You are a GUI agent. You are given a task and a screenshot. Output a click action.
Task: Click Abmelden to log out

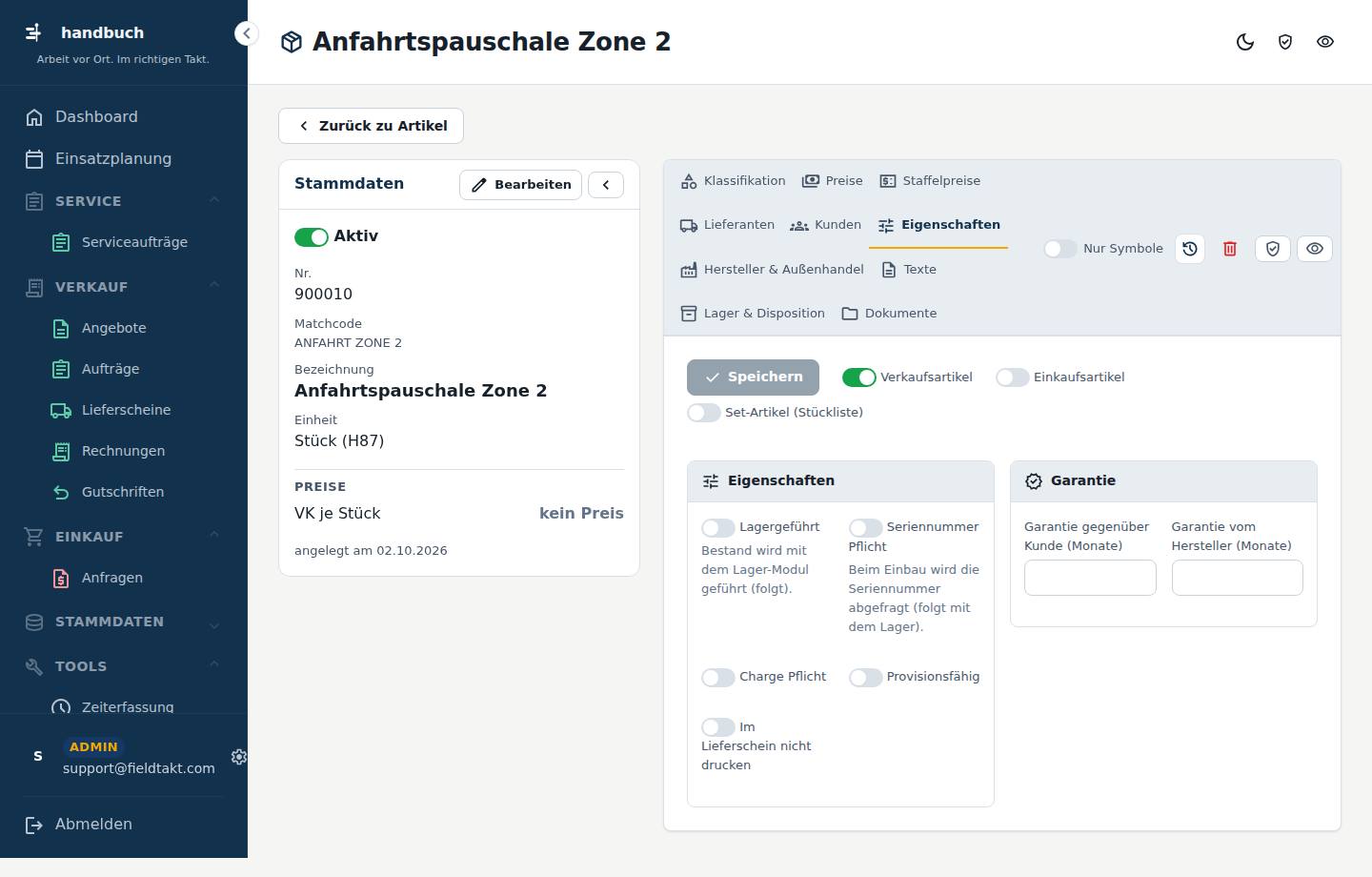(x=124, y=825)
